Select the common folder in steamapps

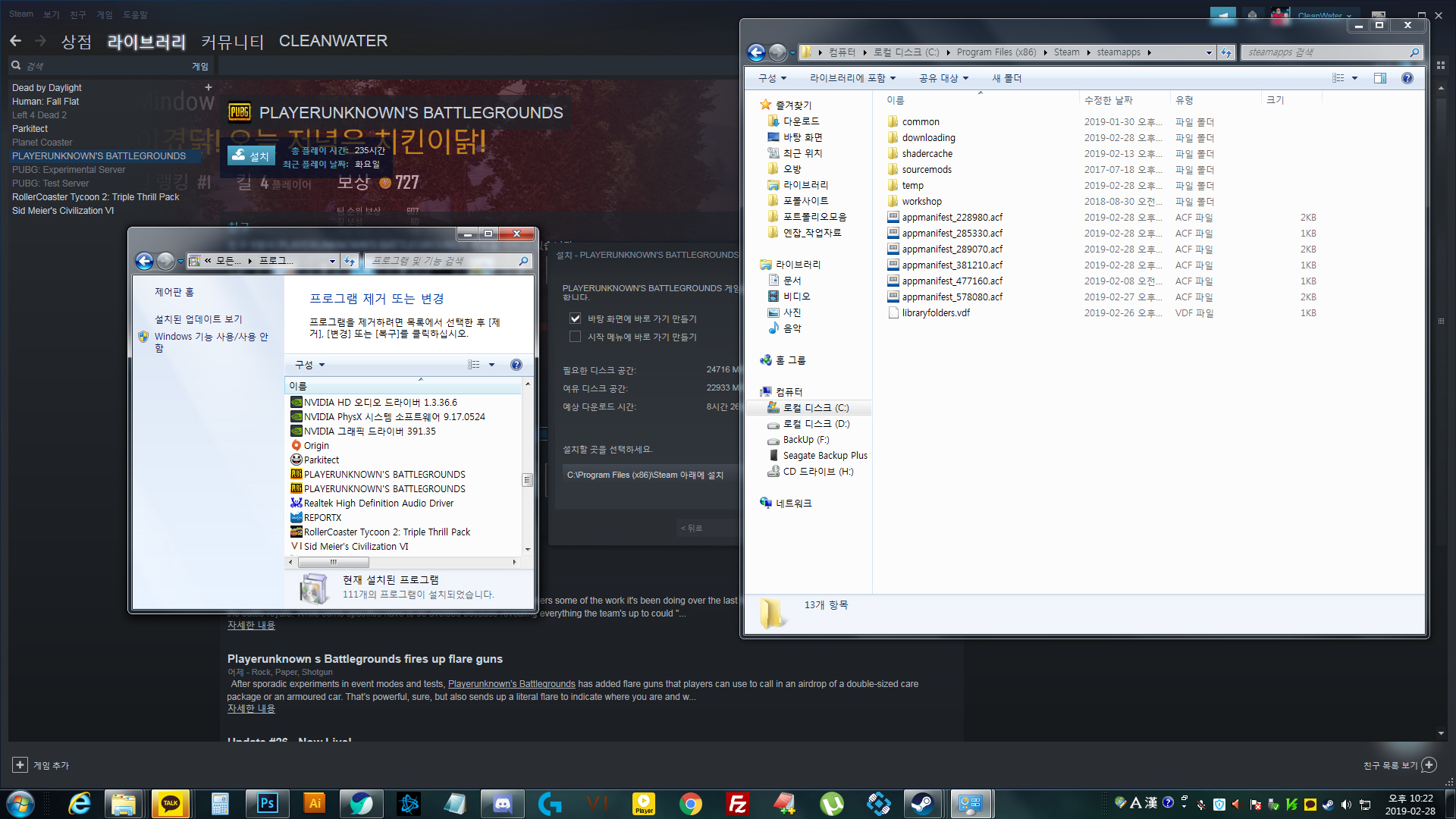click(x=921, y=122)
